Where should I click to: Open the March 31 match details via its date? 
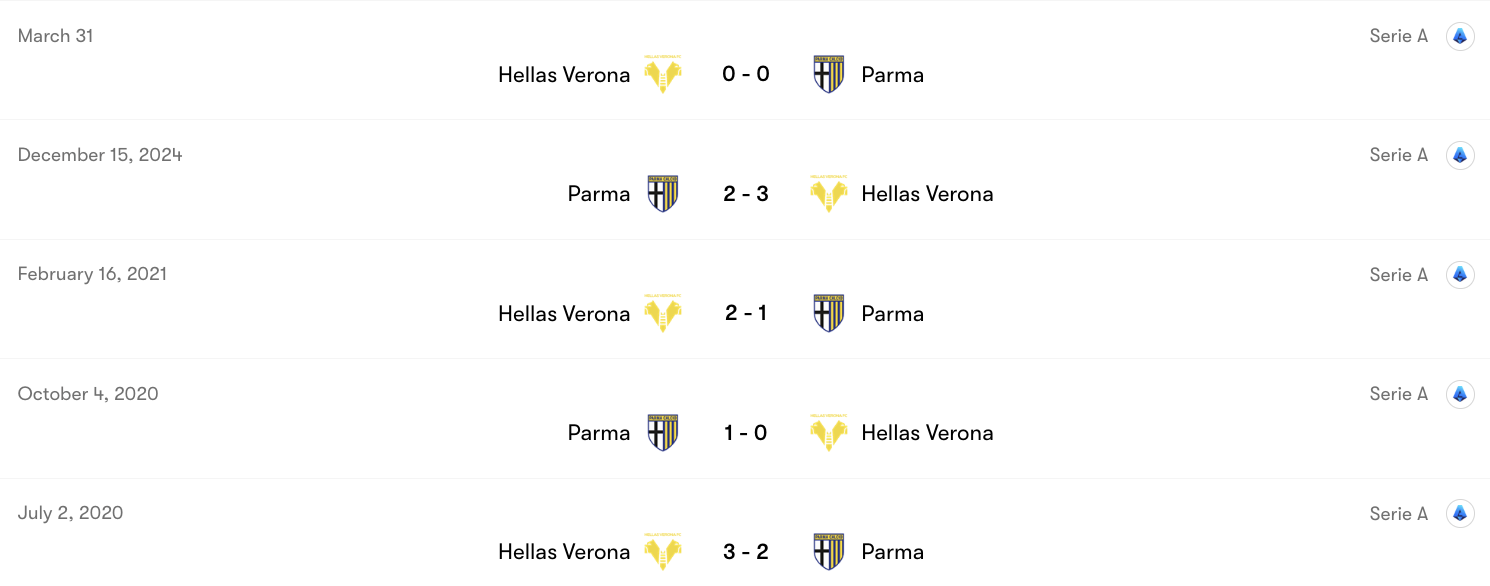tap(54, 35)
